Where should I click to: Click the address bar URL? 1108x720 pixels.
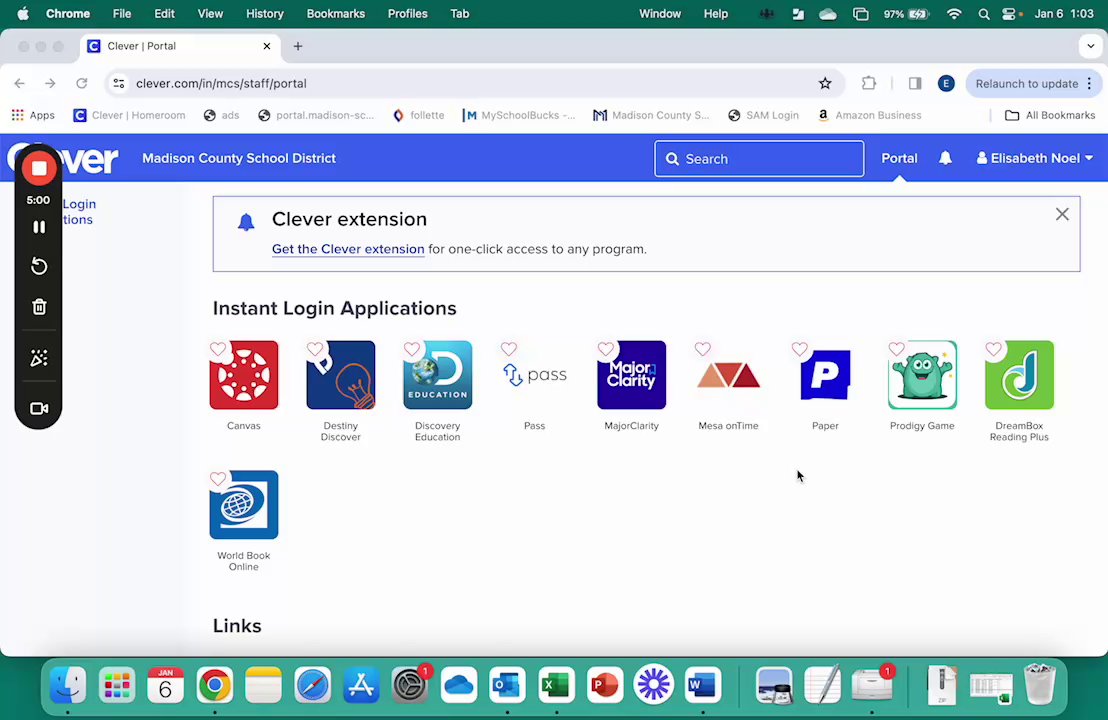click(221, 83)
